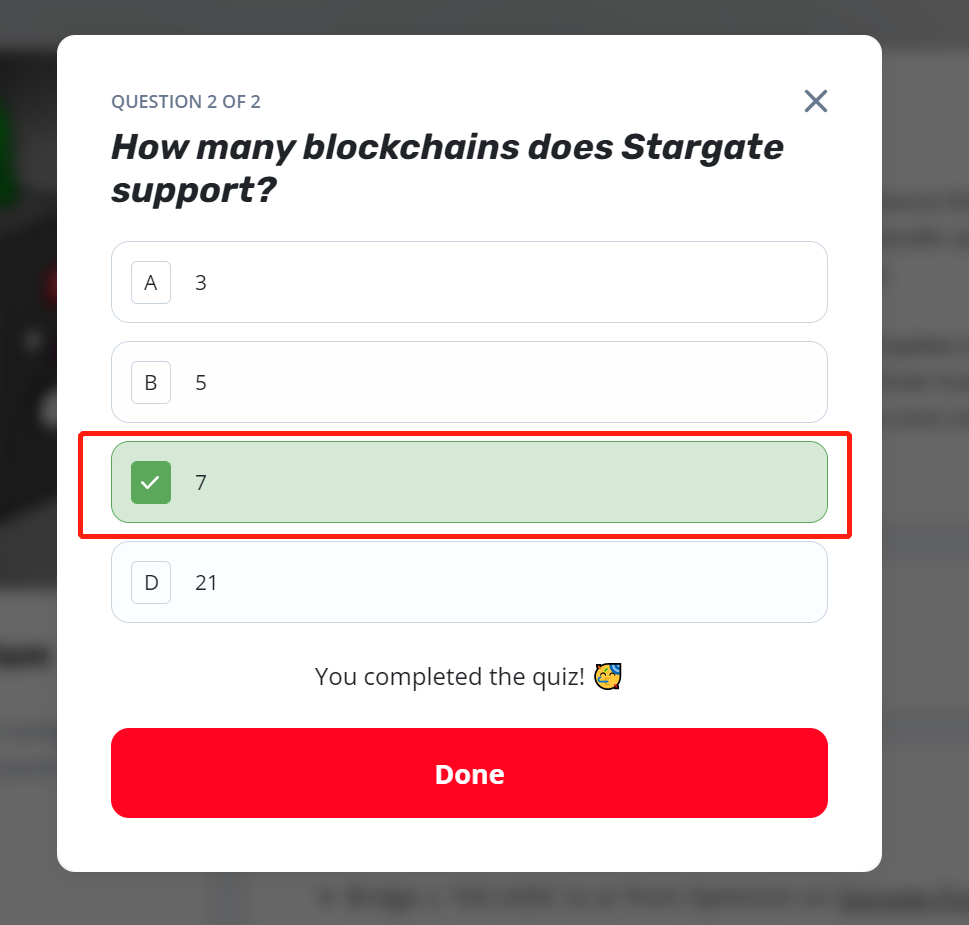Close the quiz dialog with the X icon

tap(816, 101)
